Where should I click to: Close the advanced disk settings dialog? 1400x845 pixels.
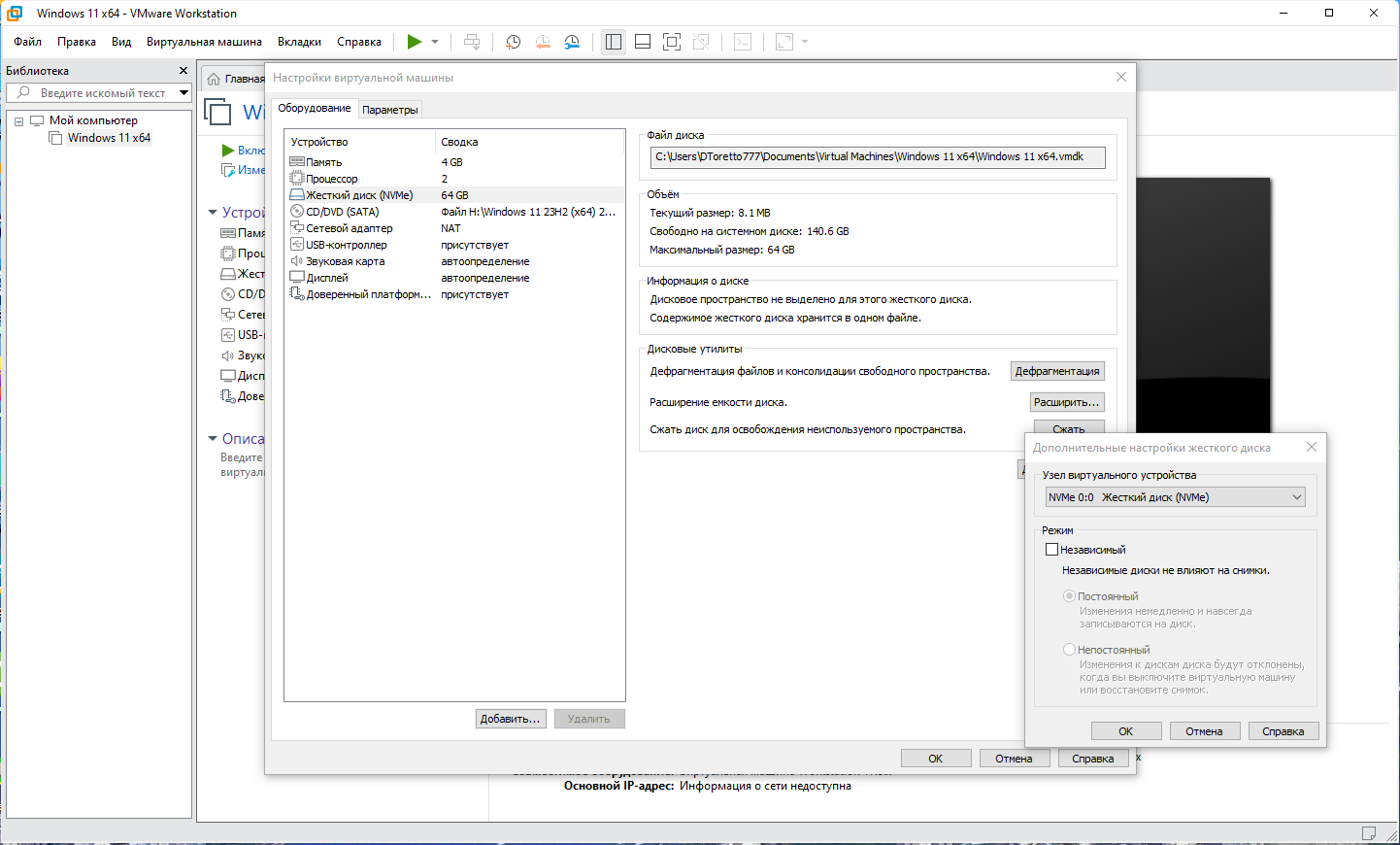(1312, 447)
